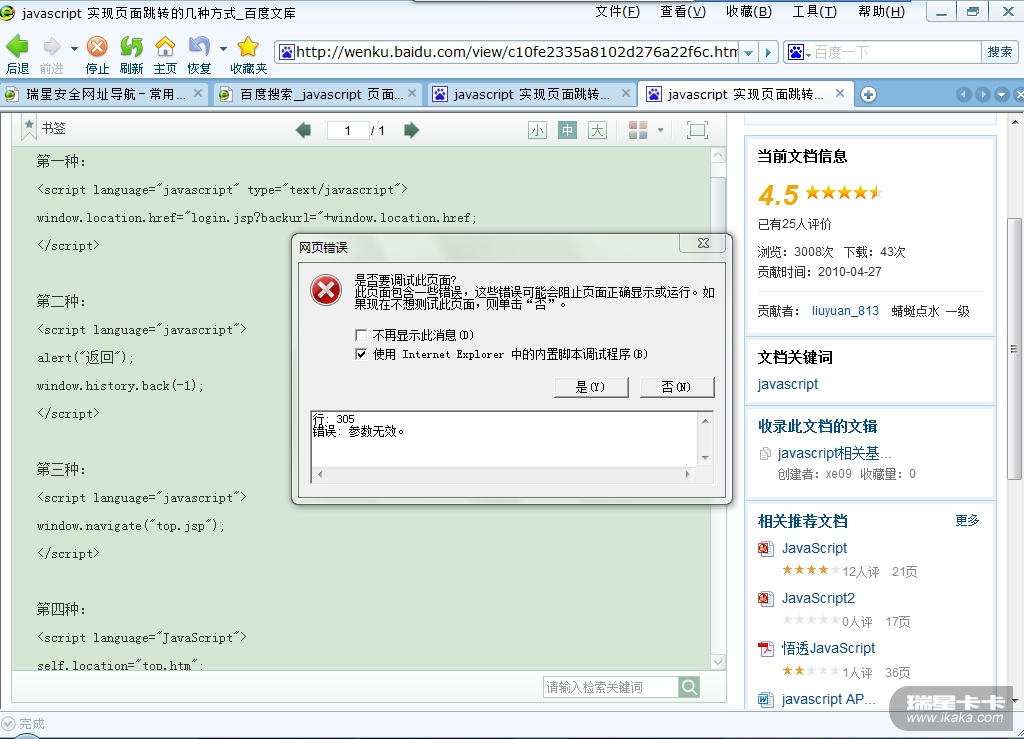Toggle fullscreen view of document
This screenshot has height=739, width=1024.
point(697,130)
